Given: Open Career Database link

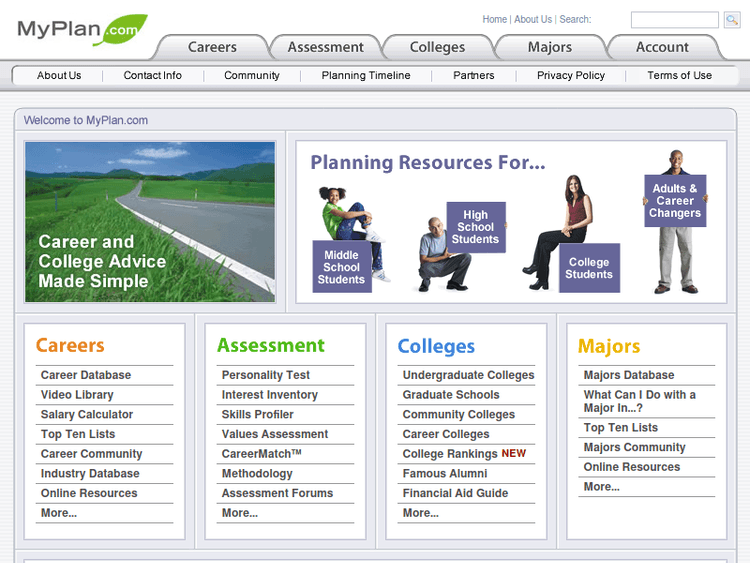Looking at the screenshot, I should click(x=86, y=375).
